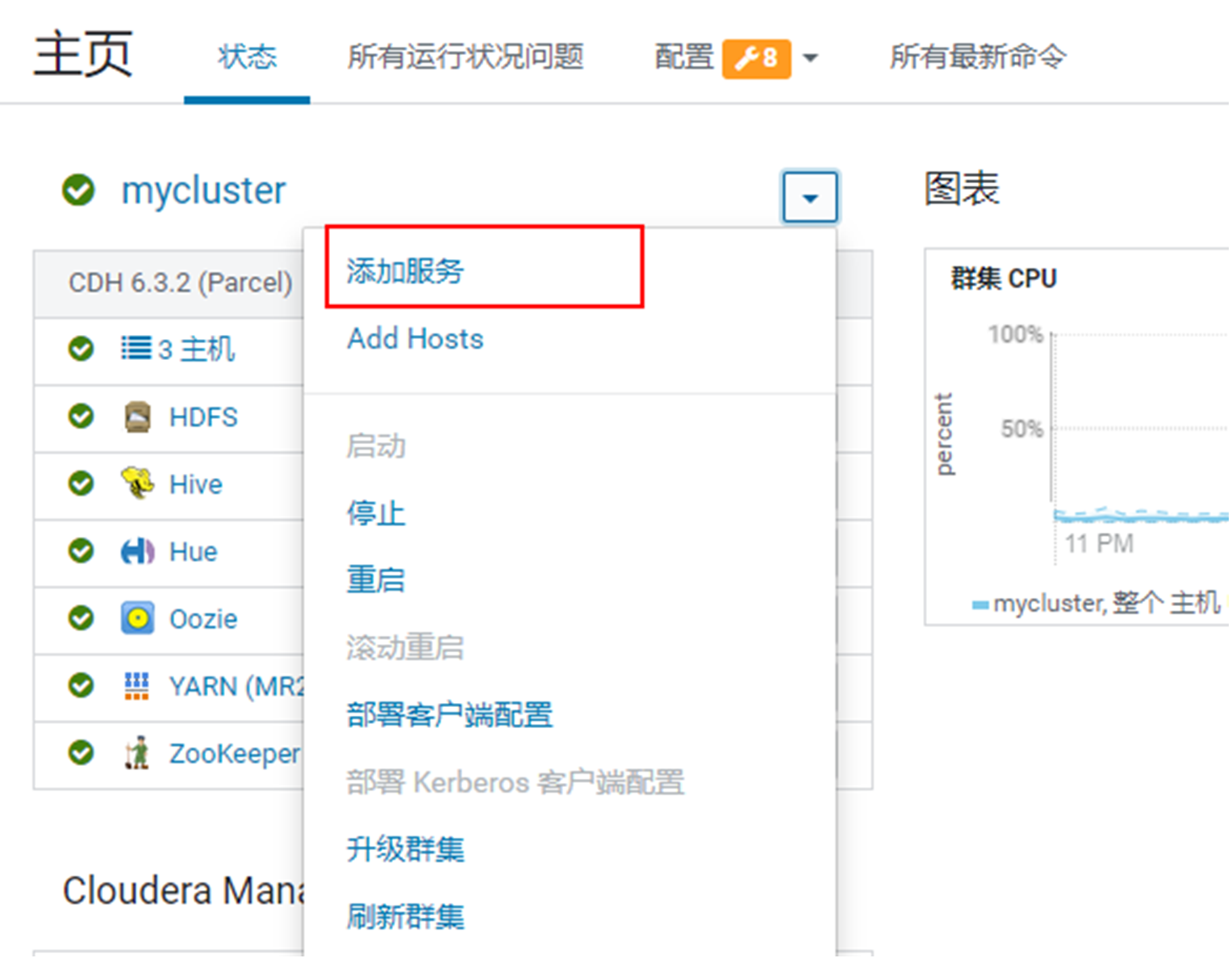The image size is (1232, 979).
Task: Click the disabled 滚动重启 menu entry
Action: click(x=405, y=648)
